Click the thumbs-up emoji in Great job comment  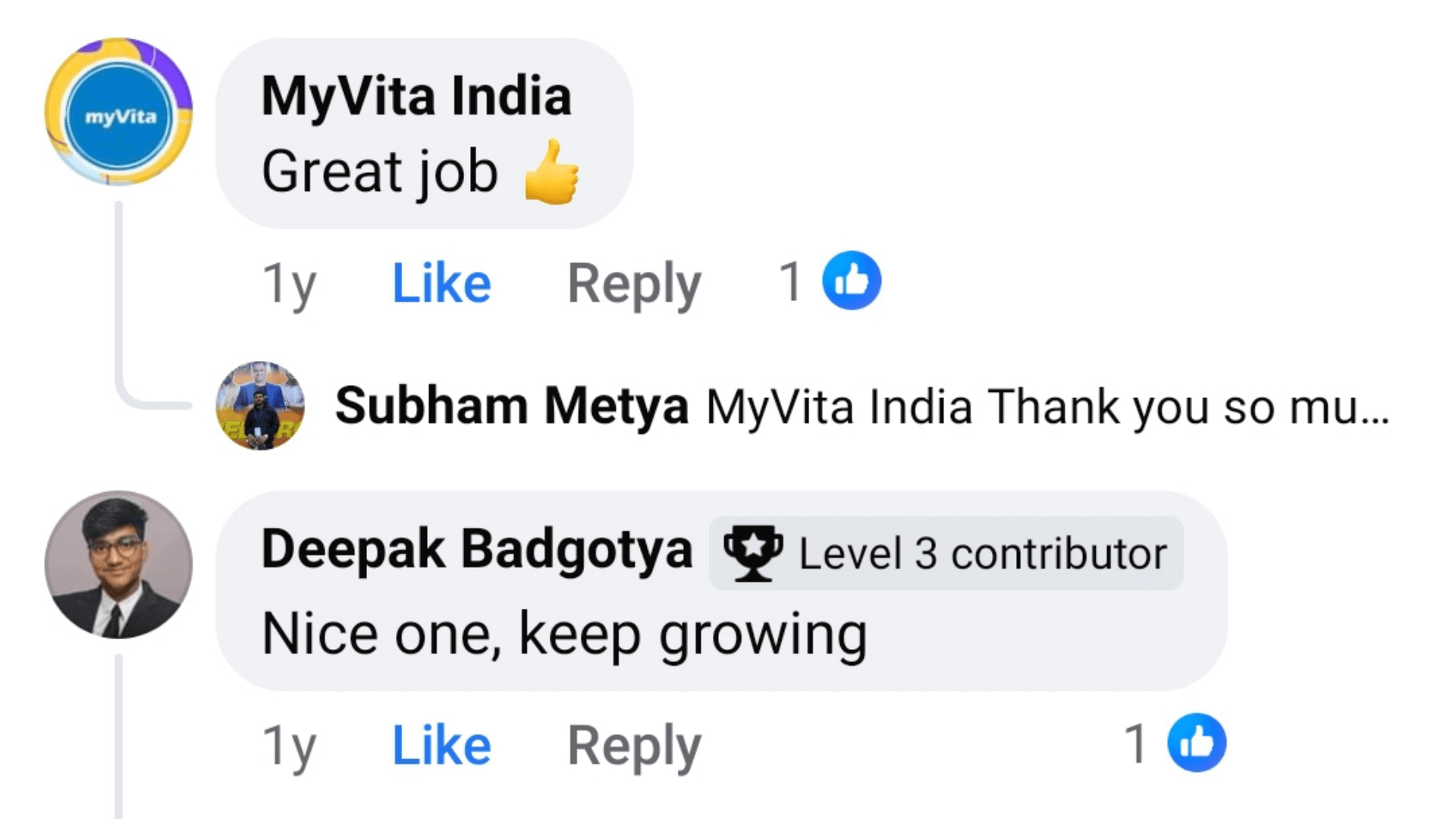[x=552, y=172]
